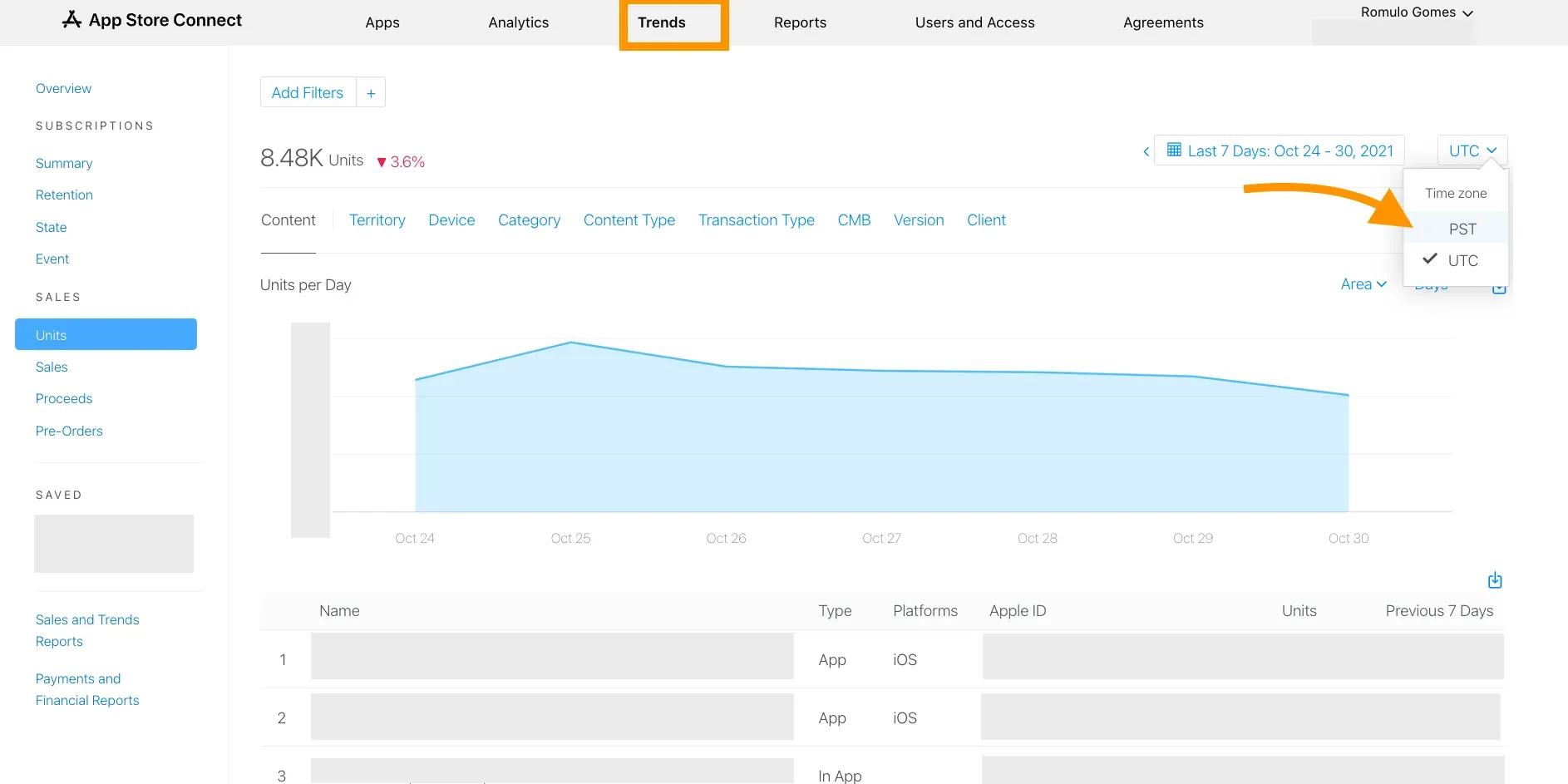1568x784 pixels.
Task: Switch to the Version tab
Action: 919,220
